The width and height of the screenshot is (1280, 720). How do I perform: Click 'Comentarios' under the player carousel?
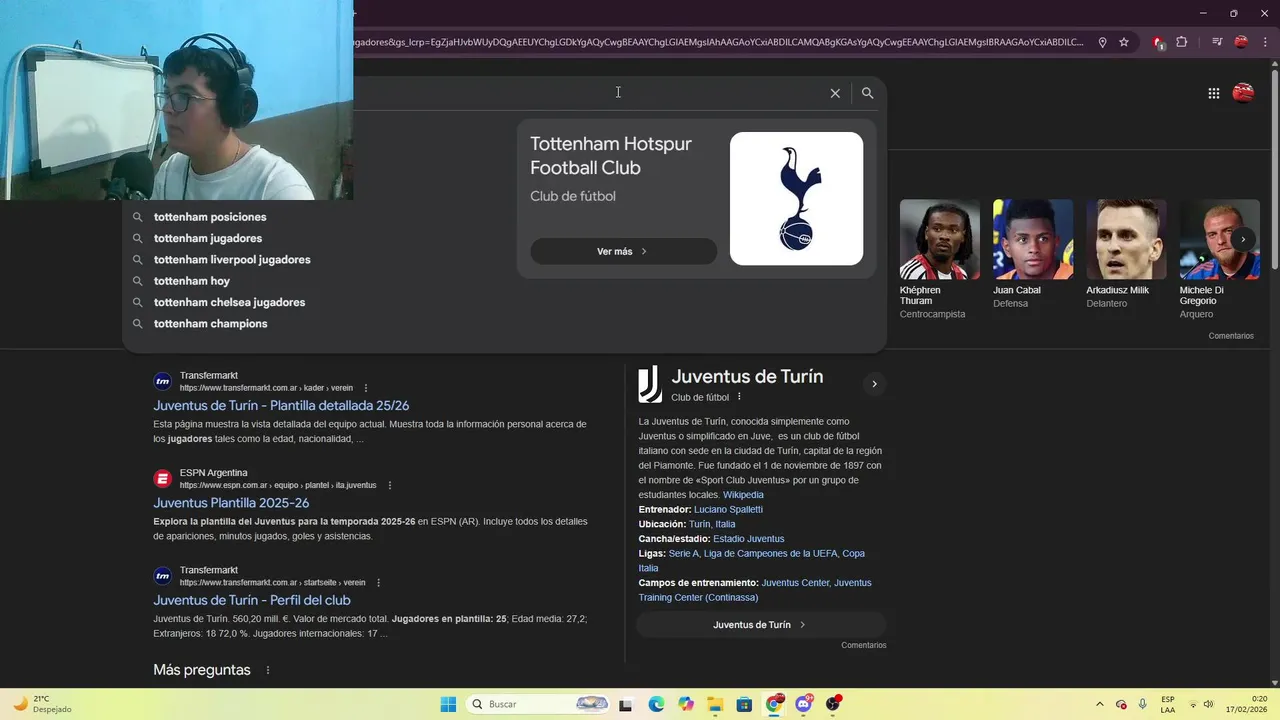(1230, 336)
